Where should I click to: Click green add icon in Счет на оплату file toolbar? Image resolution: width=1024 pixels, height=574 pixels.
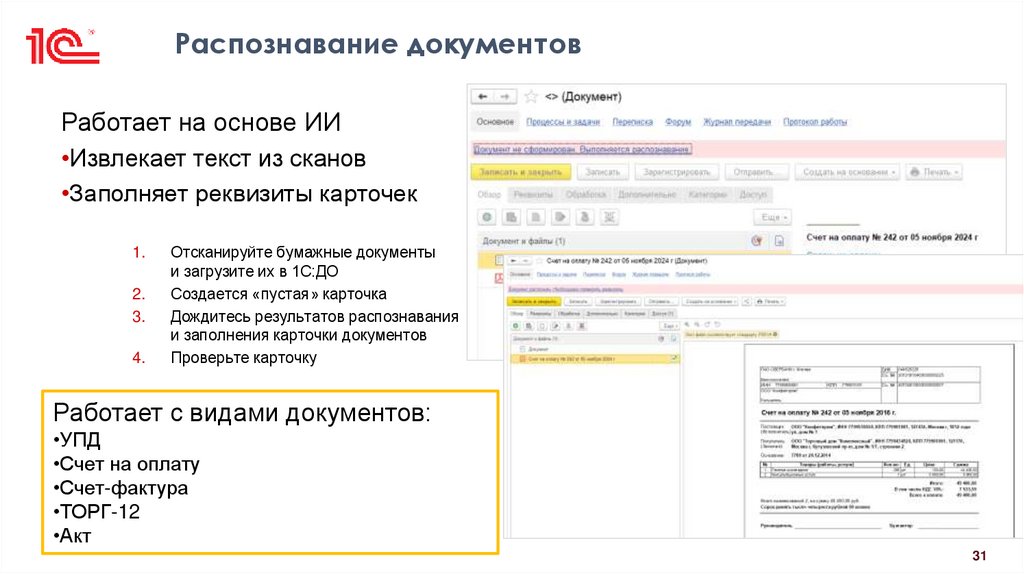[516, 326]
